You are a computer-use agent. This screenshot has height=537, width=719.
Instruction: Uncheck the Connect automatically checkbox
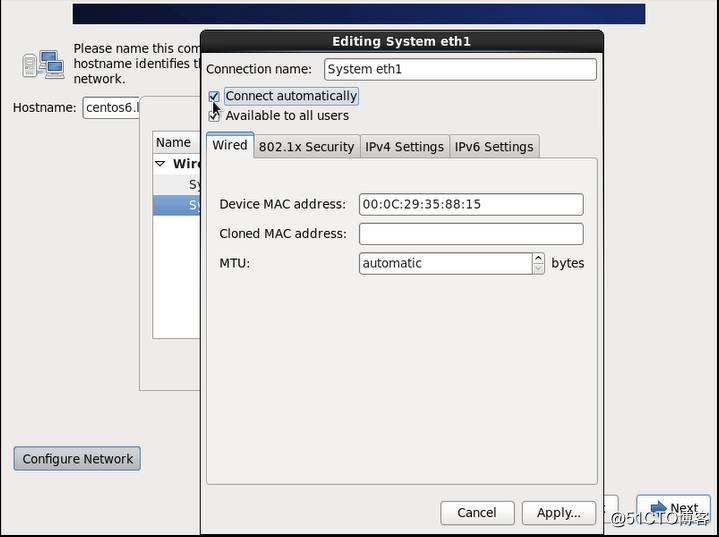(214, 97)
